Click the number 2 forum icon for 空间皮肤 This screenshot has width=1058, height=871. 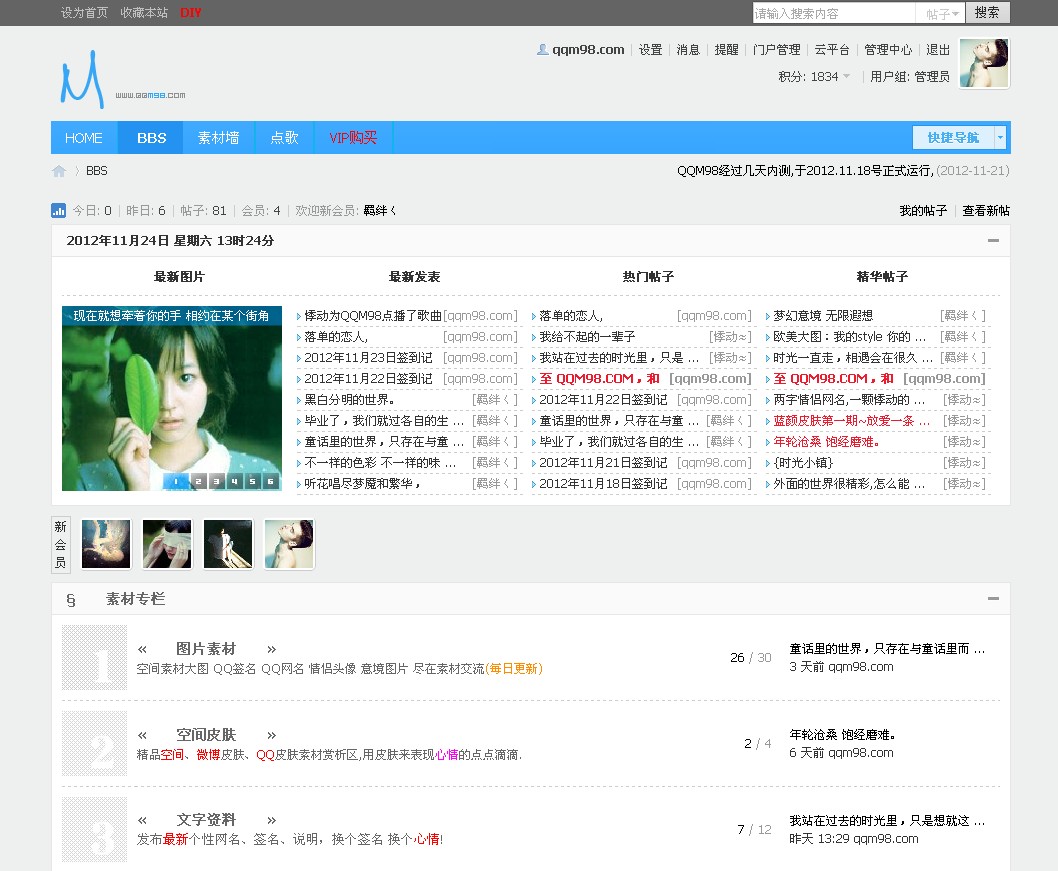click(x=94, y=743)
